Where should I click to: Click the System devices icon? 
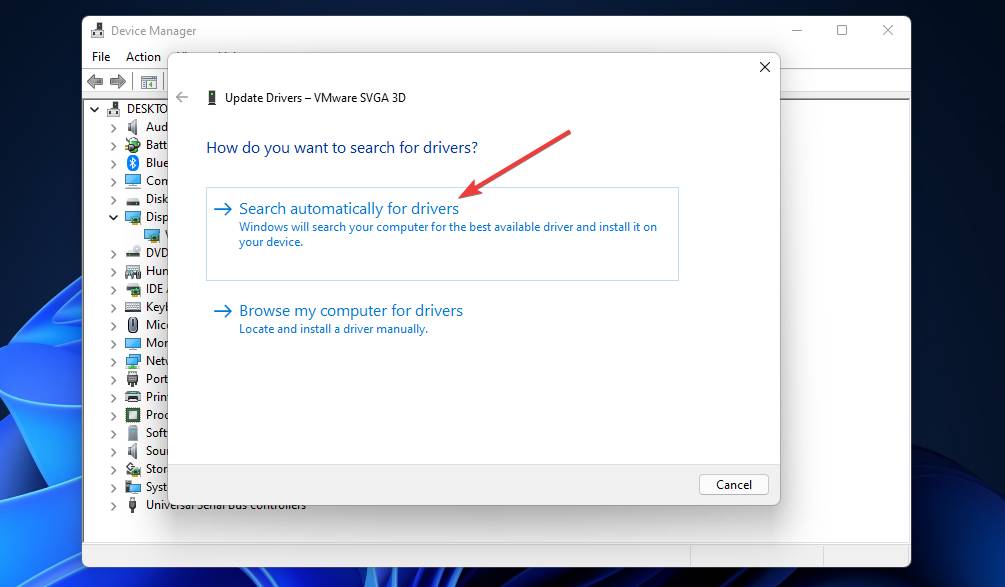[133, 487]
